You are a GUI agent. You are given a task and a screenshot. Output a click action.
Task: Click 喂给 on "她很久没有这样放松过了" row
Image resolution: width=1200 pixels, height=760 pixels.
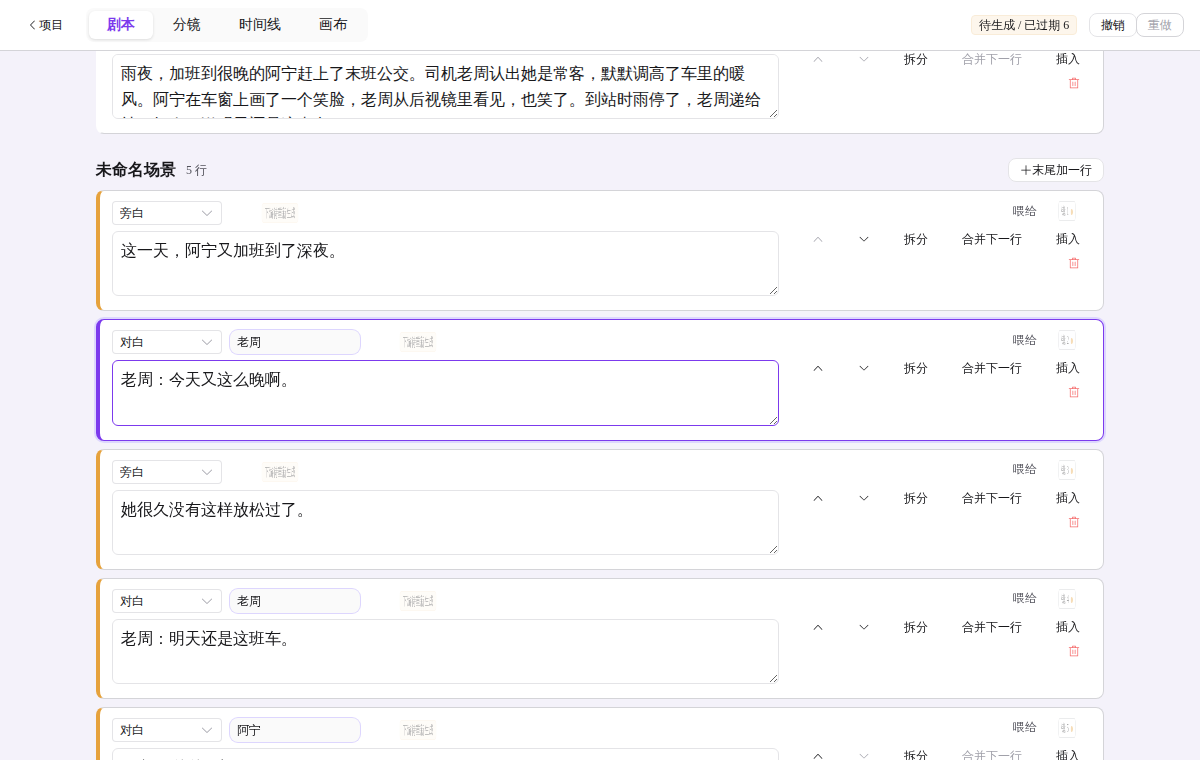[1025, 469]
